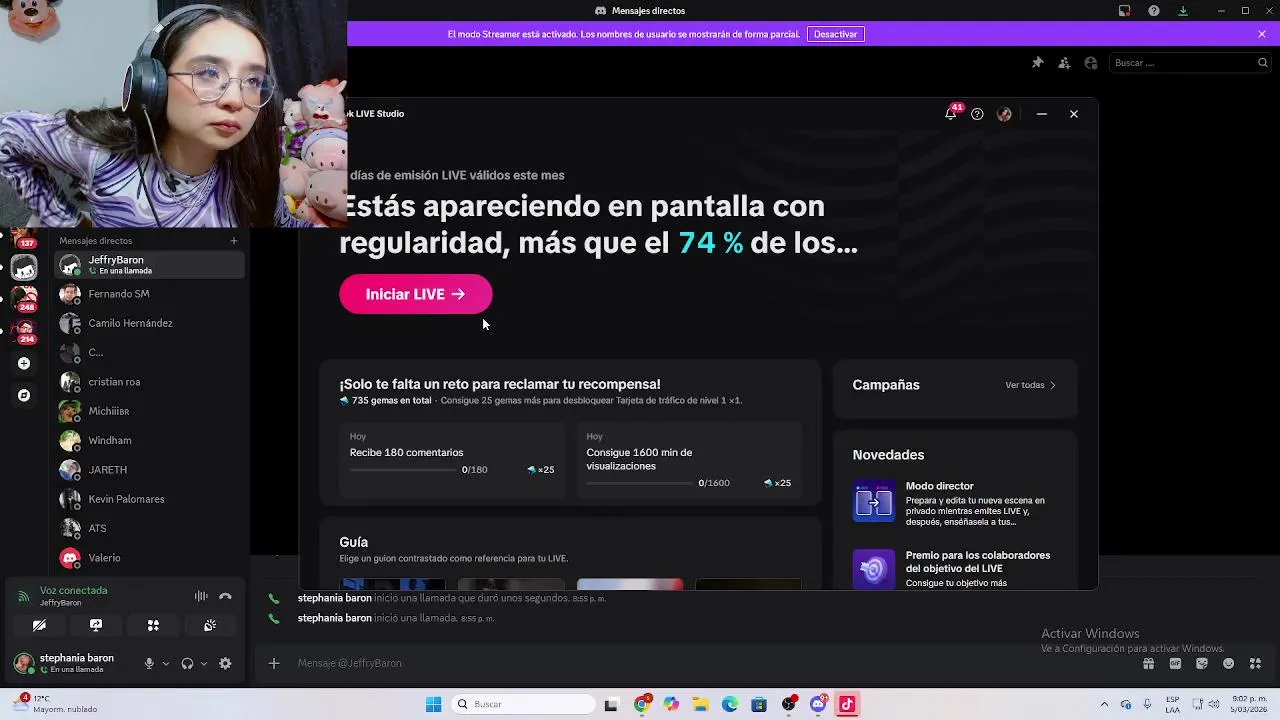Image resolution: width=1280 pixels, height=720 pixels.
Task: Open ATS direct message
Action: [149, 528]
